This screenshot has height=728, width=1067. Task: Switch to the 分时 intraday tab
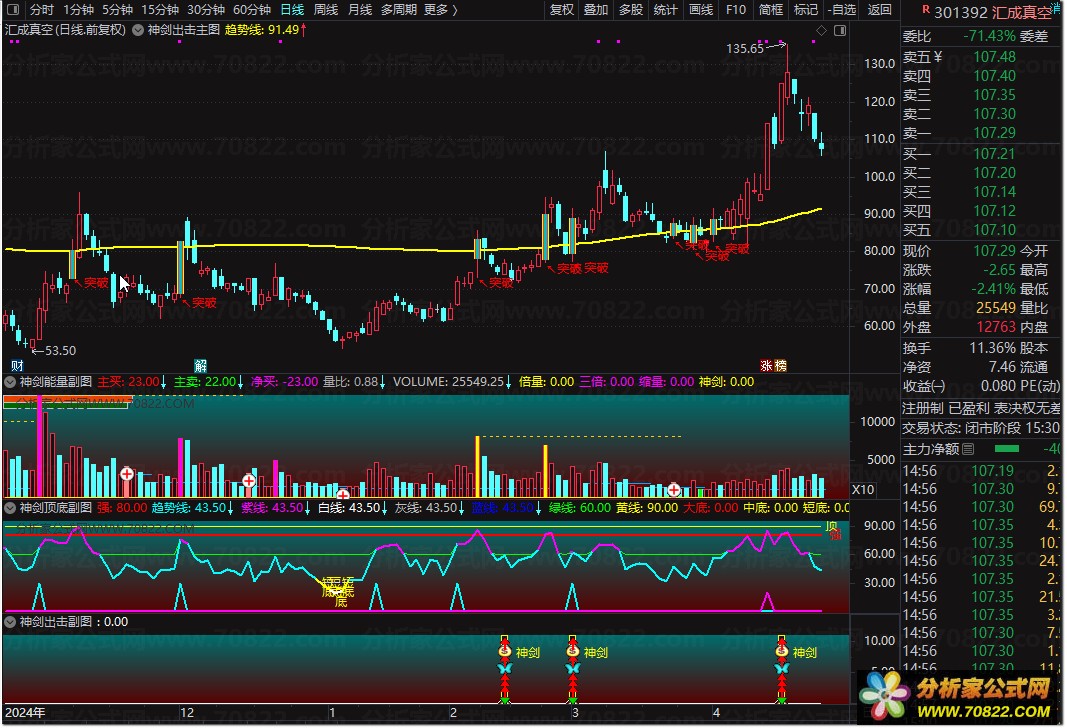coord(42,10)
